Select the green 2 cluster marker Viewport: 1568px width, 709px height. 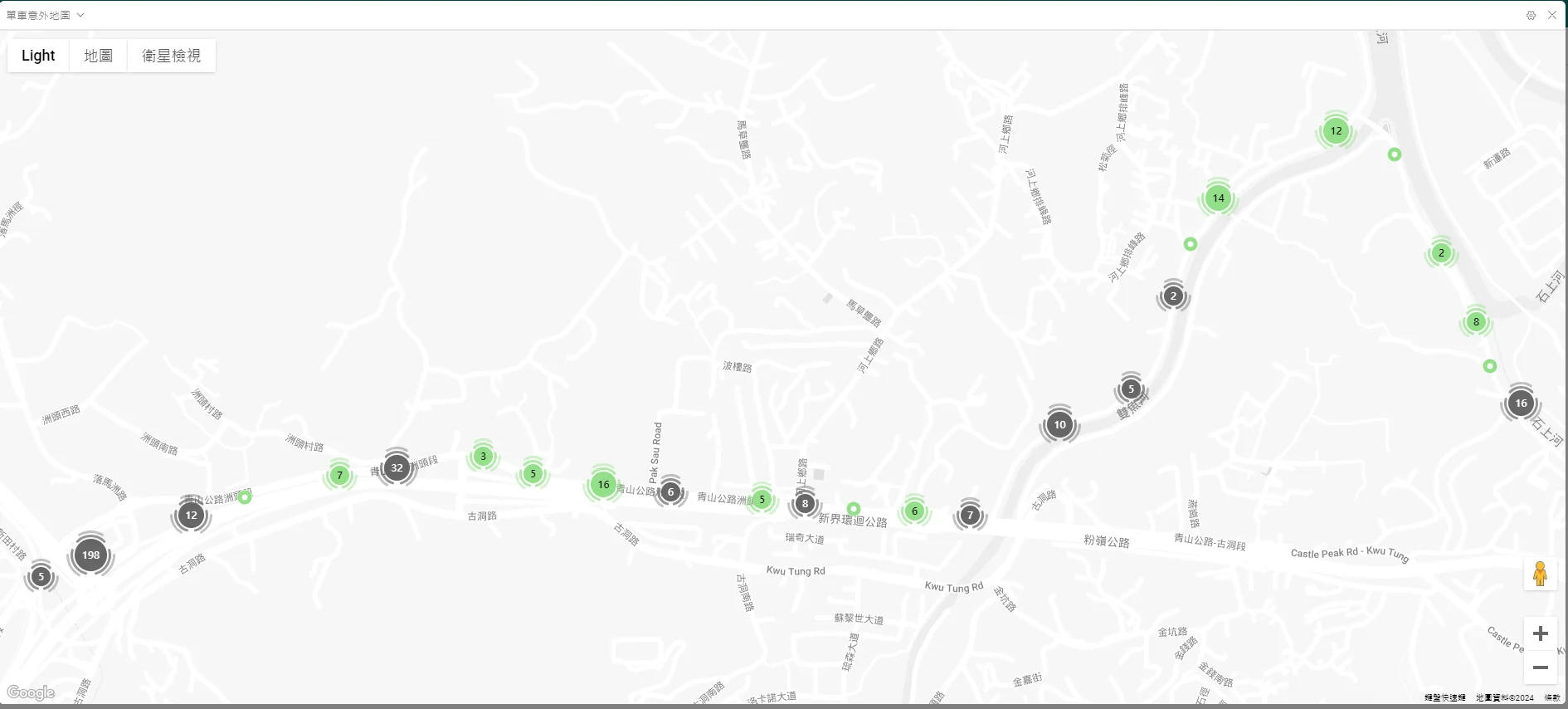pos(1441,253)
